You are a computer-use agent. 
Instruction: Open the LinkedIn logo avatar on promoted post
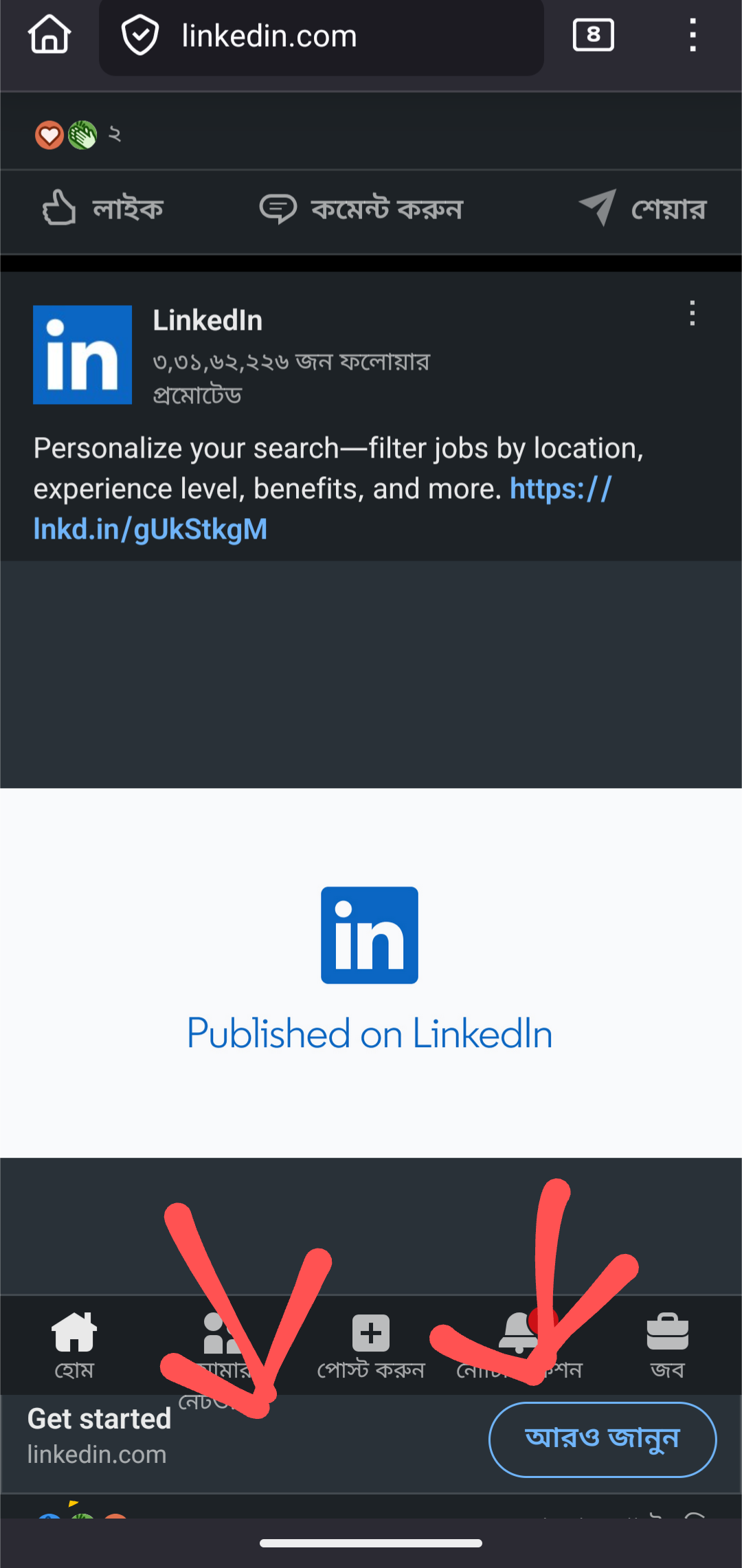pos(82,355)
